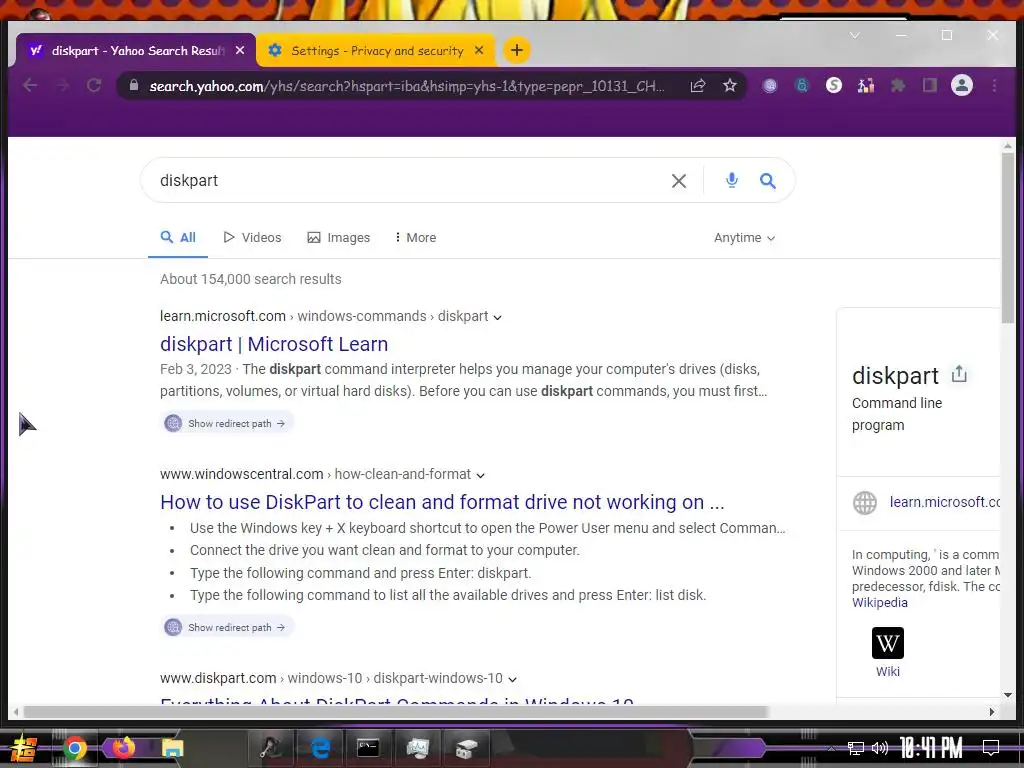Show redirect path for windowscentral result
1024x768 pixels.
tap(227, 627)
